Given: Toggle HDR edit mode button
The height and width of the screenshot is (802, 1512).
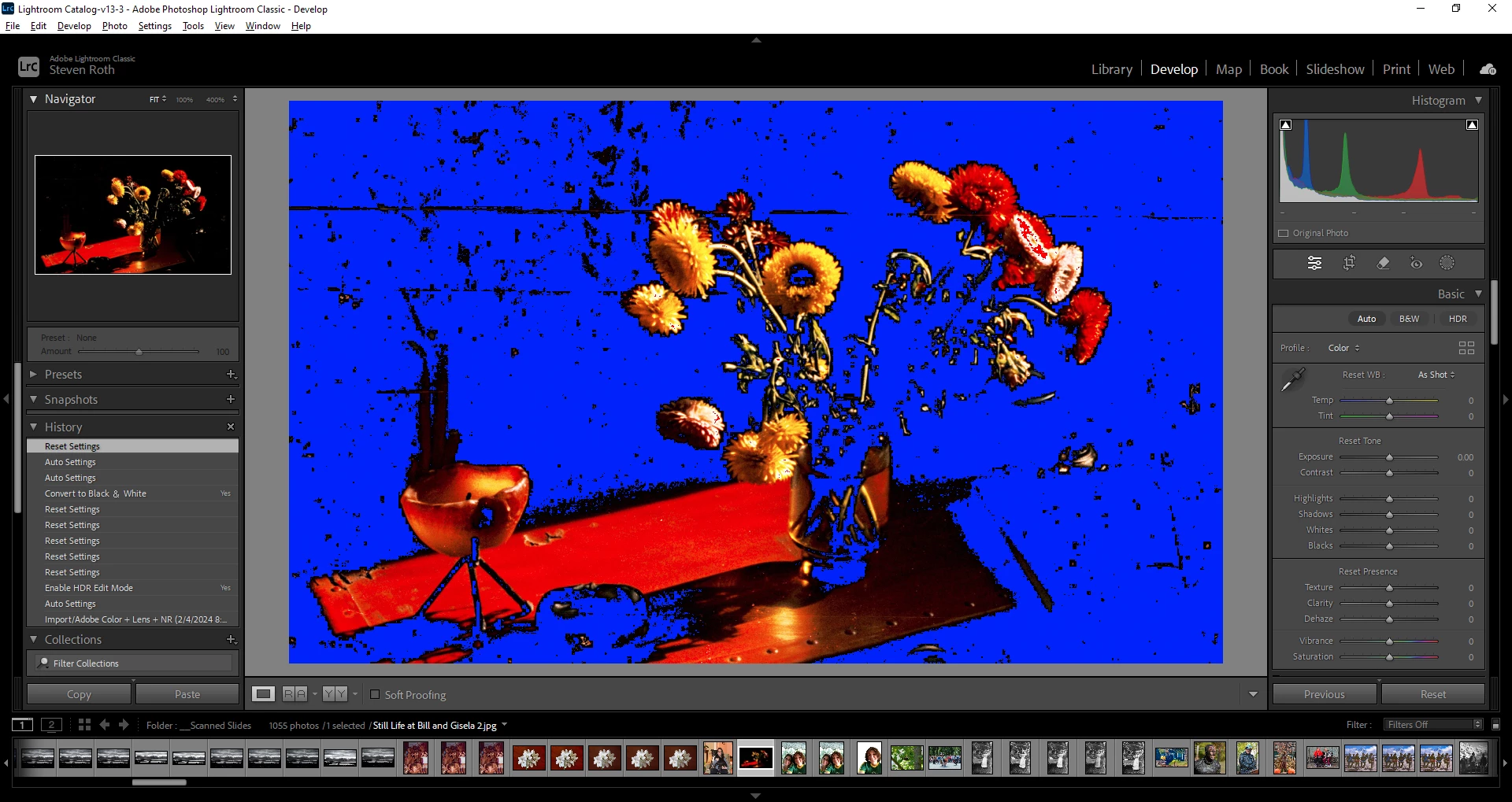Looking at the screenshot, I should (x=1458, y=319).
